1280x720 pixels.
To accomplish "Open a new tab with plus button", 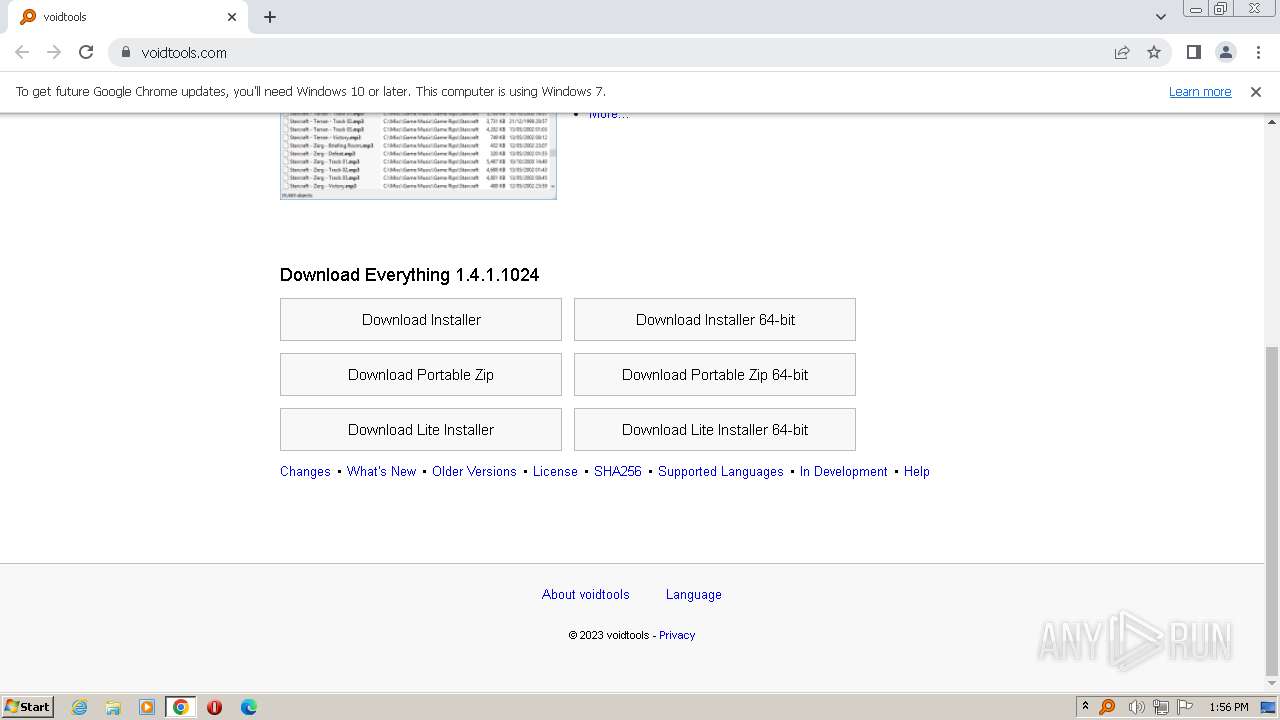I will tap(270, 17).
